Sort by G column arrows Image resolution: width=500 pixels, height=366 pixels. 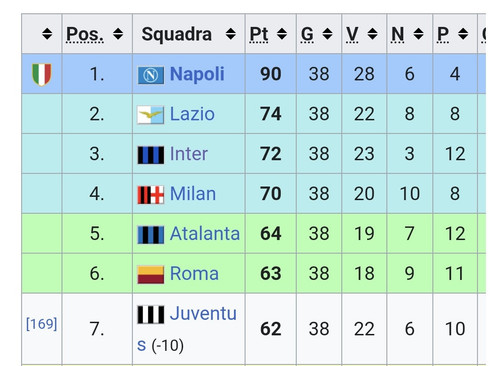[x=327, y=34]
